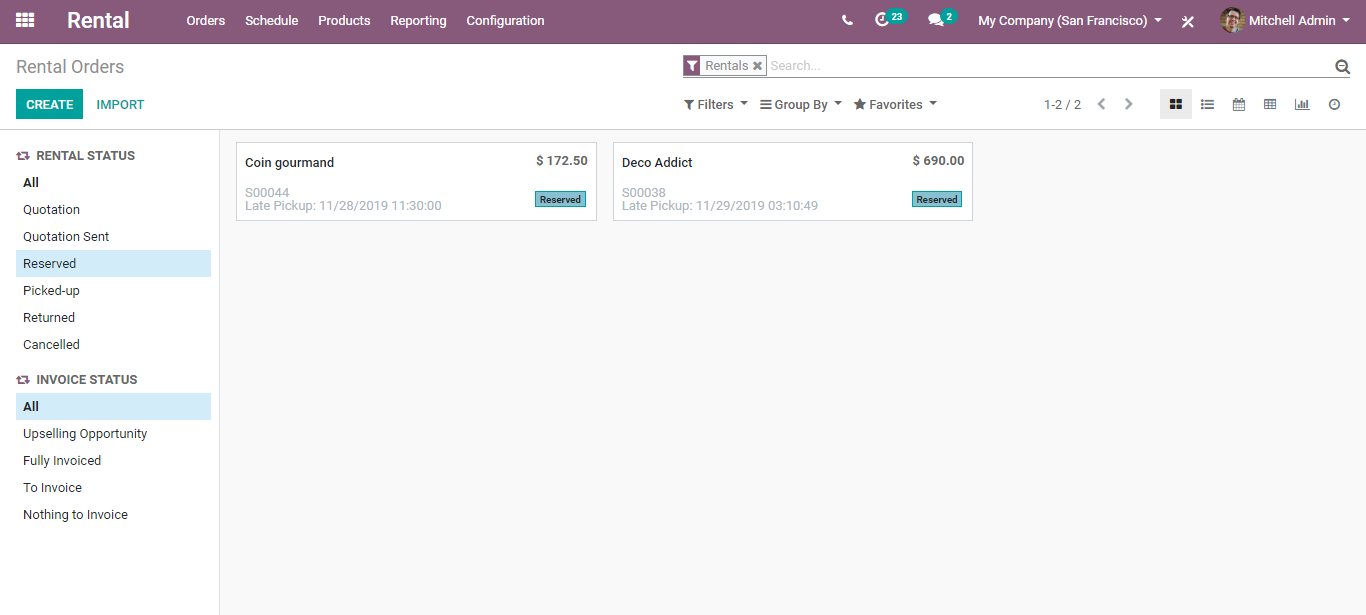Filter by Upselling Opportunity

click(x=113, y=434)
